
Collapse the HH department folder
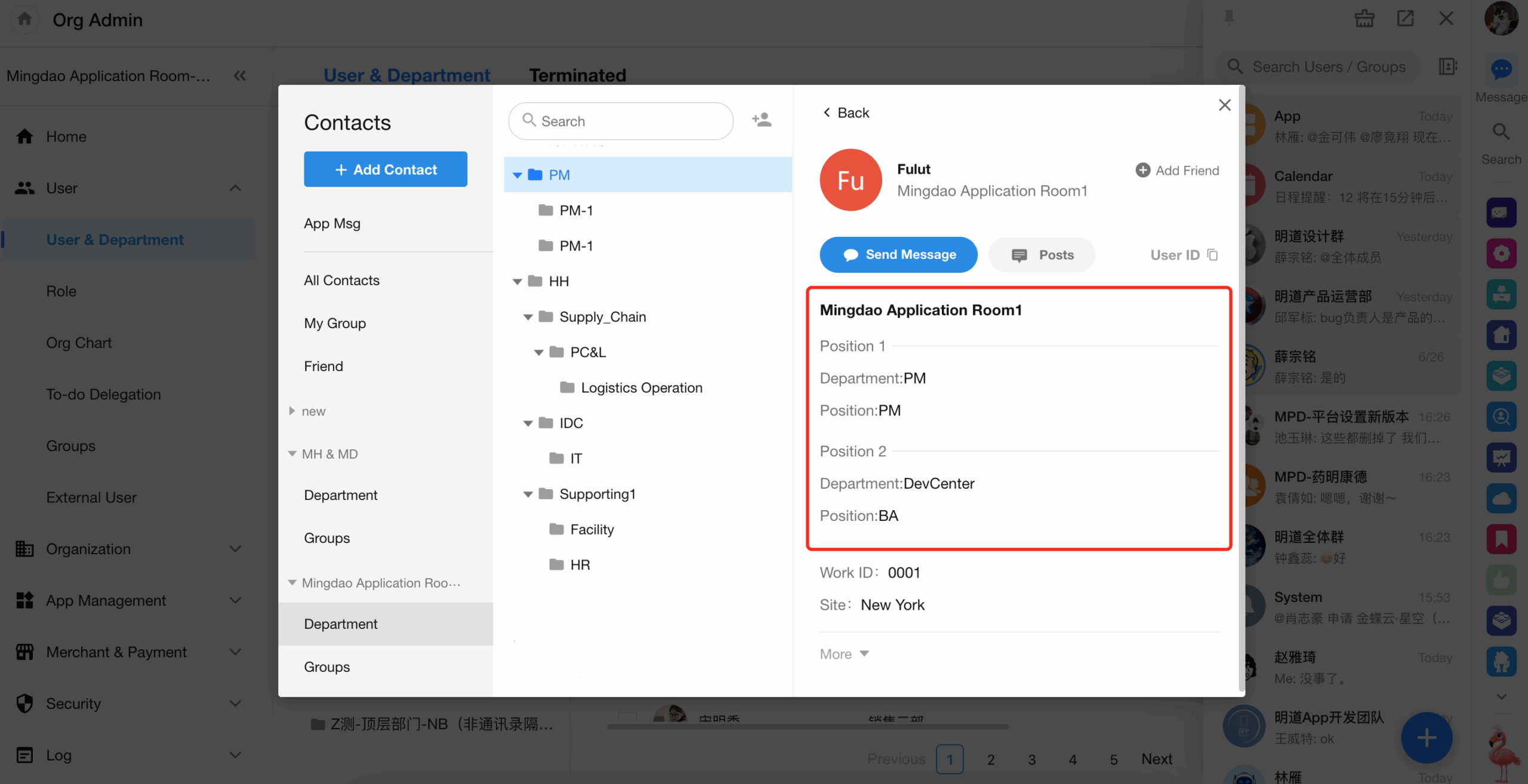(517, 281)
